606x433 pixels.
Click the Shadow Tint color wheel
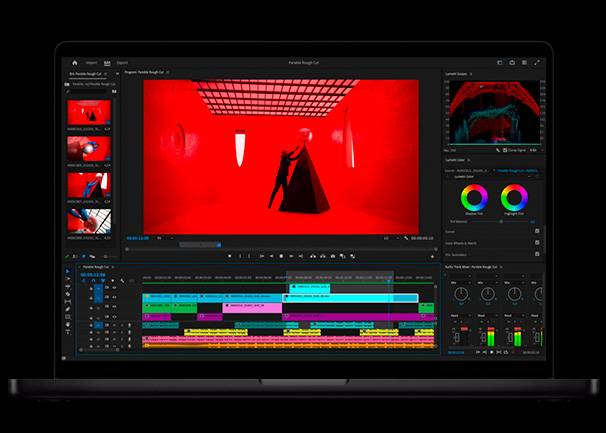pyautogui.click(x=475, y=197)
